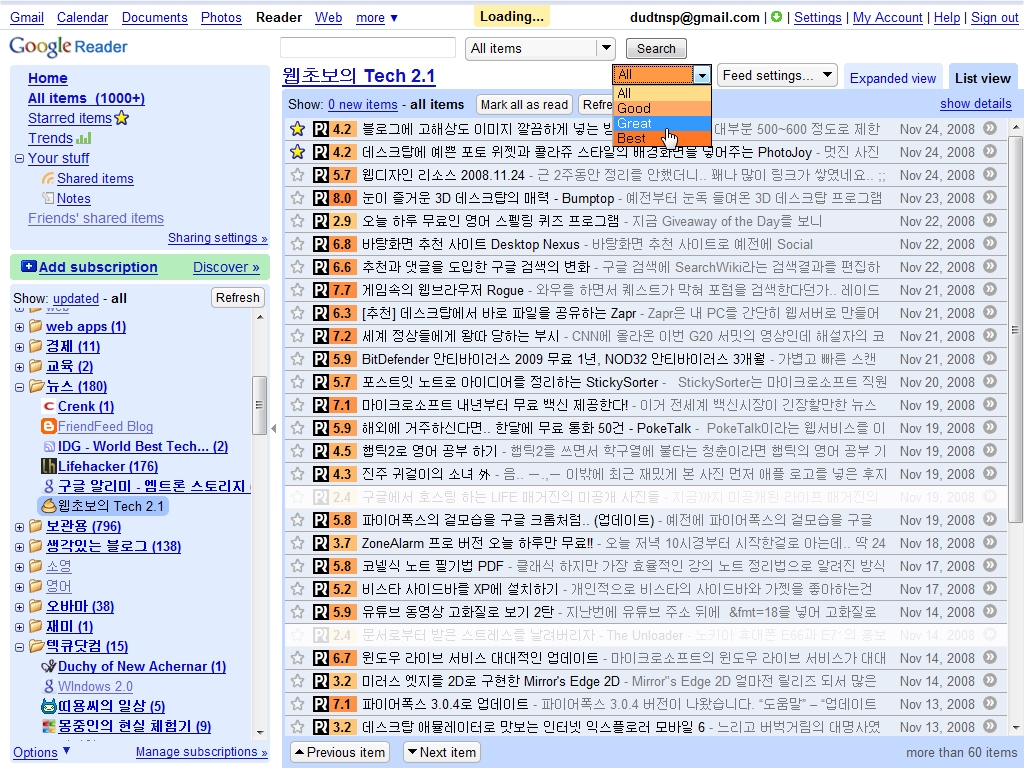Star the StickySorter item
The width and height of the screenshot is (1024, 768).
click(x=297, y=382)
